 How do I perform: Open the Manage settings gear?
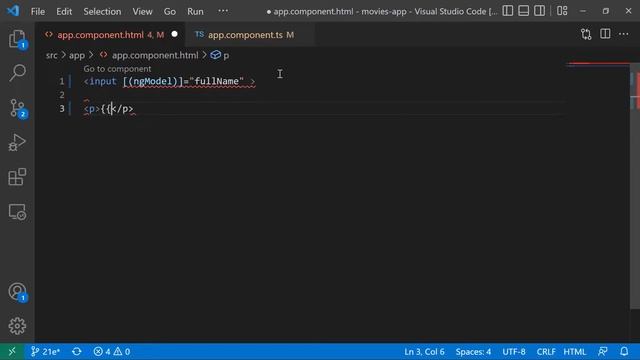tap(17, 326)
